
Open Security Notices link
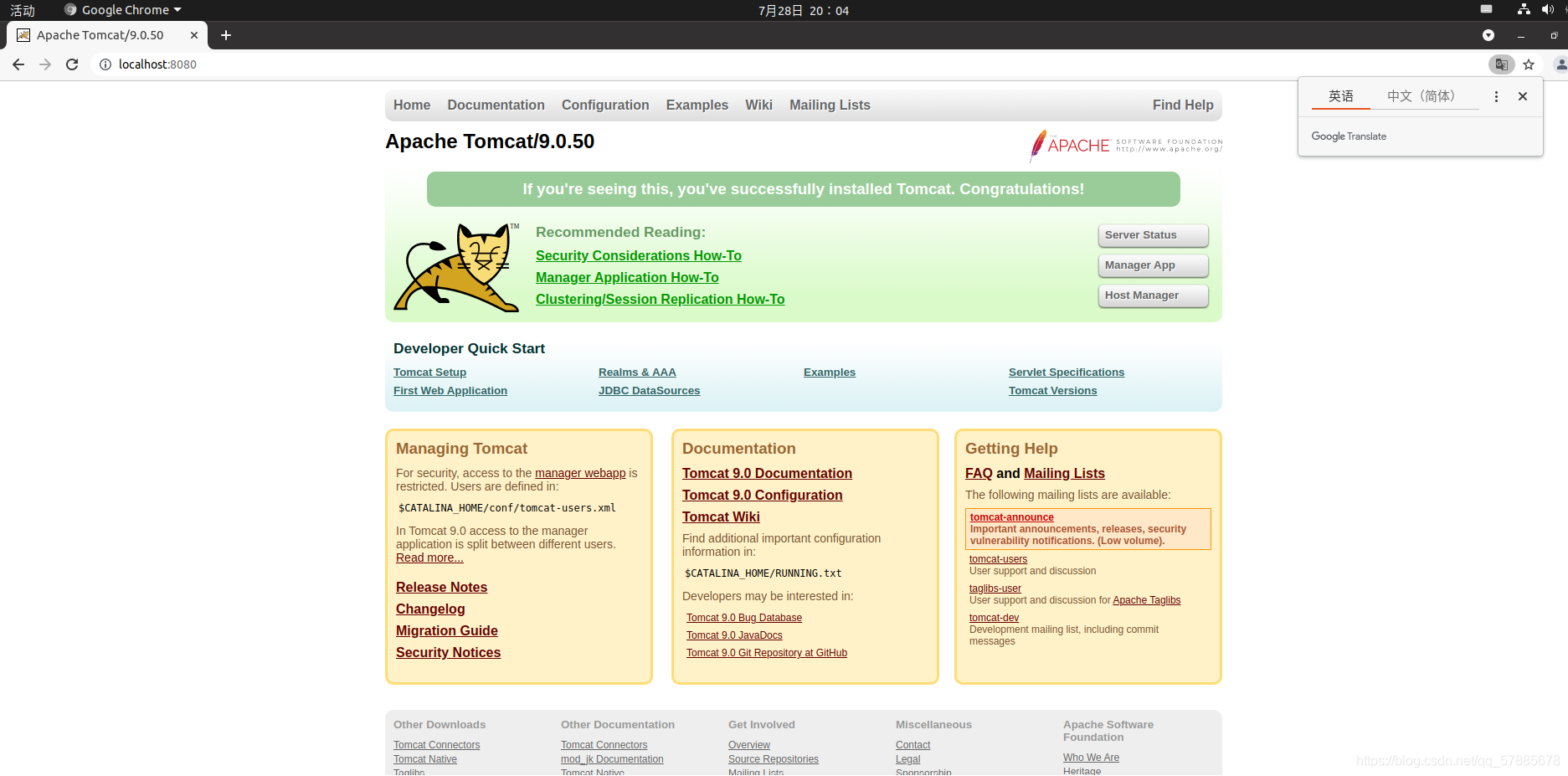(x=448, y=653)
